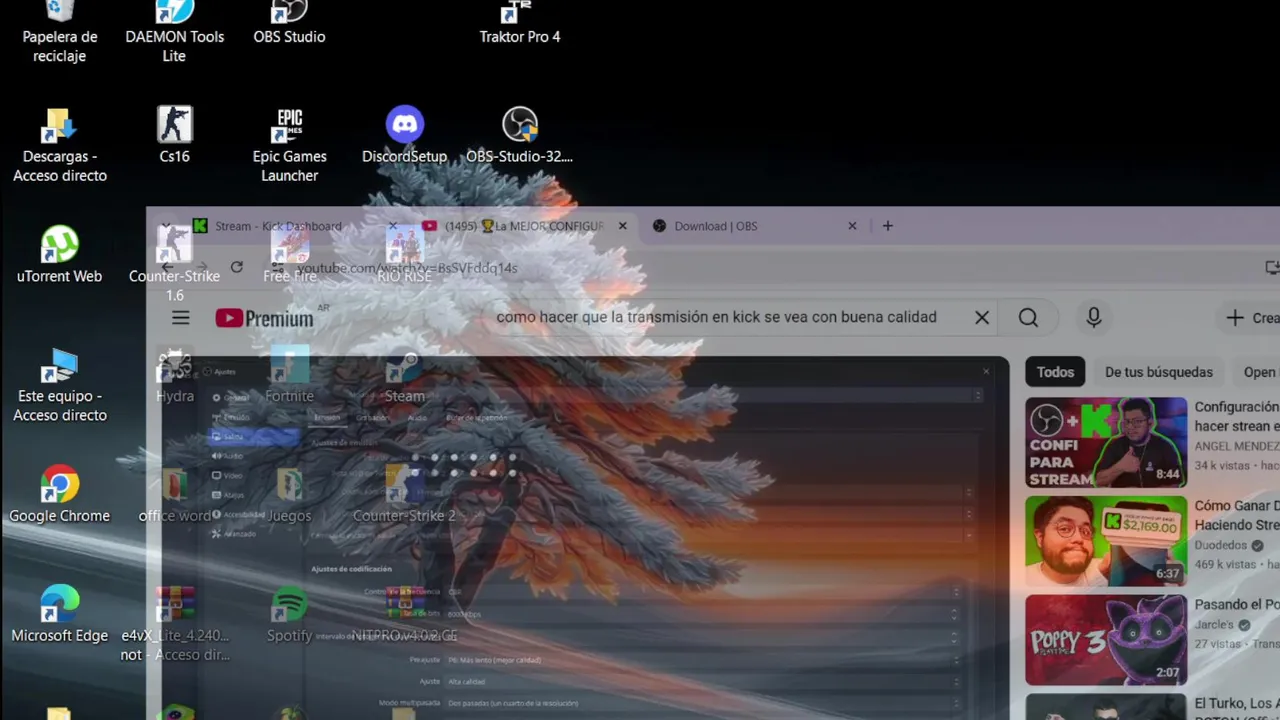Open Microsoft Edge desktop icon

tap(59, 614)
